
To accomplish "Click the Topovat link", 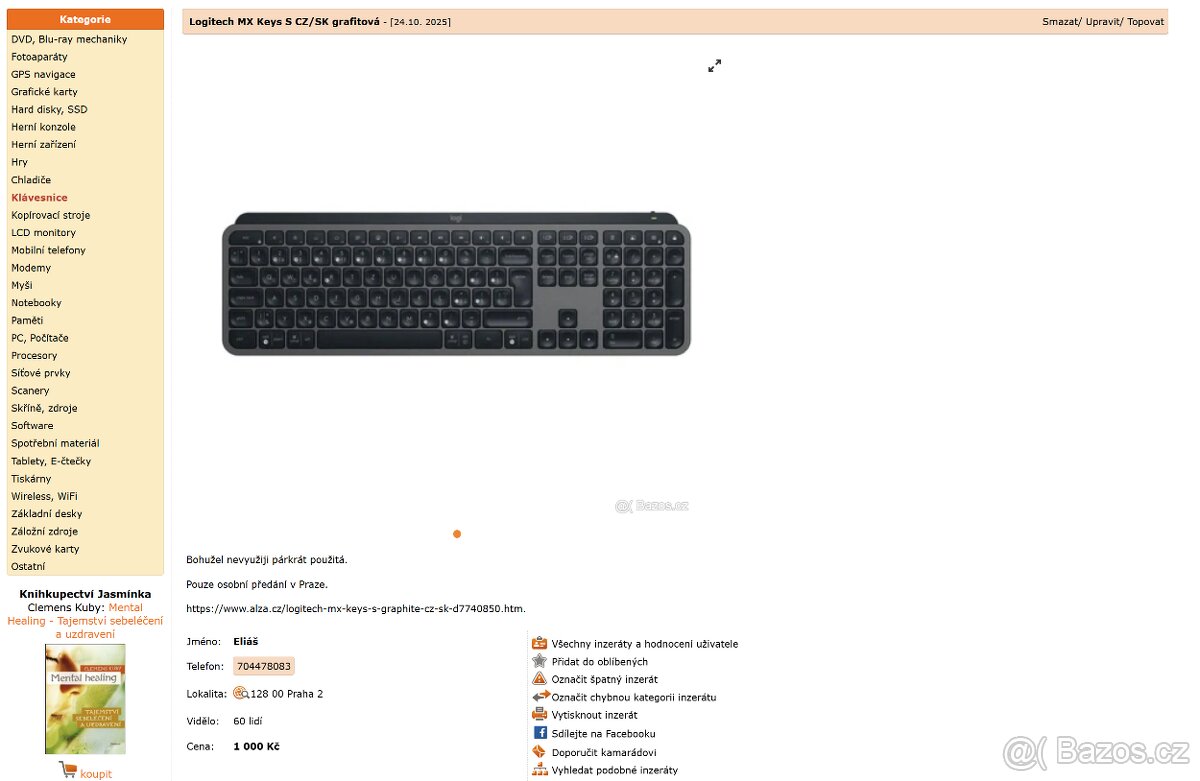I will point(1146,21).
